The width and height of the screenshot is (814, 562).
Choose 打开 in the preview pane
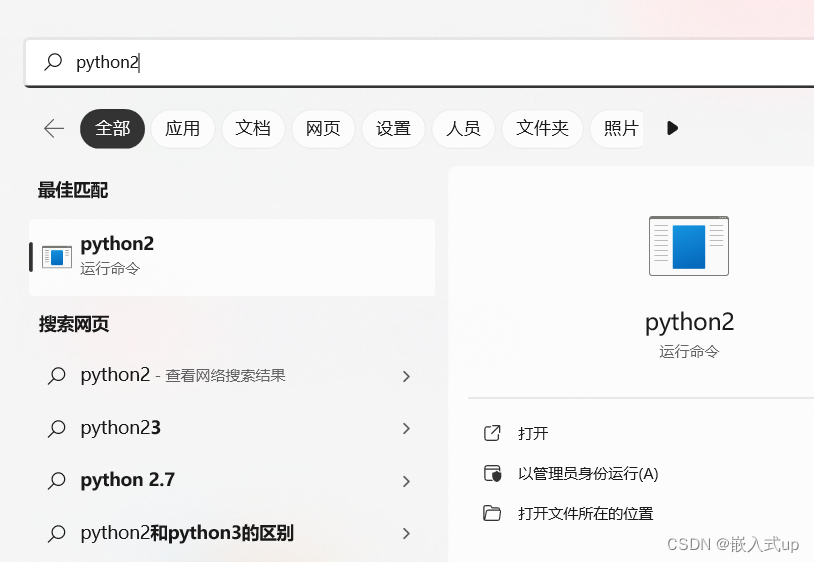pos(533,433)
